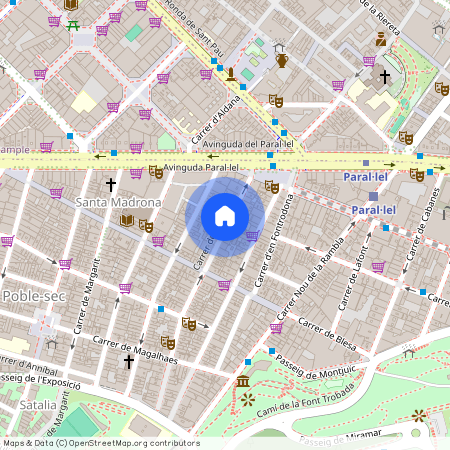Select the museum icon near Passeig de Montjuïc
450x450 pixels.
click(x=243, y=381)
